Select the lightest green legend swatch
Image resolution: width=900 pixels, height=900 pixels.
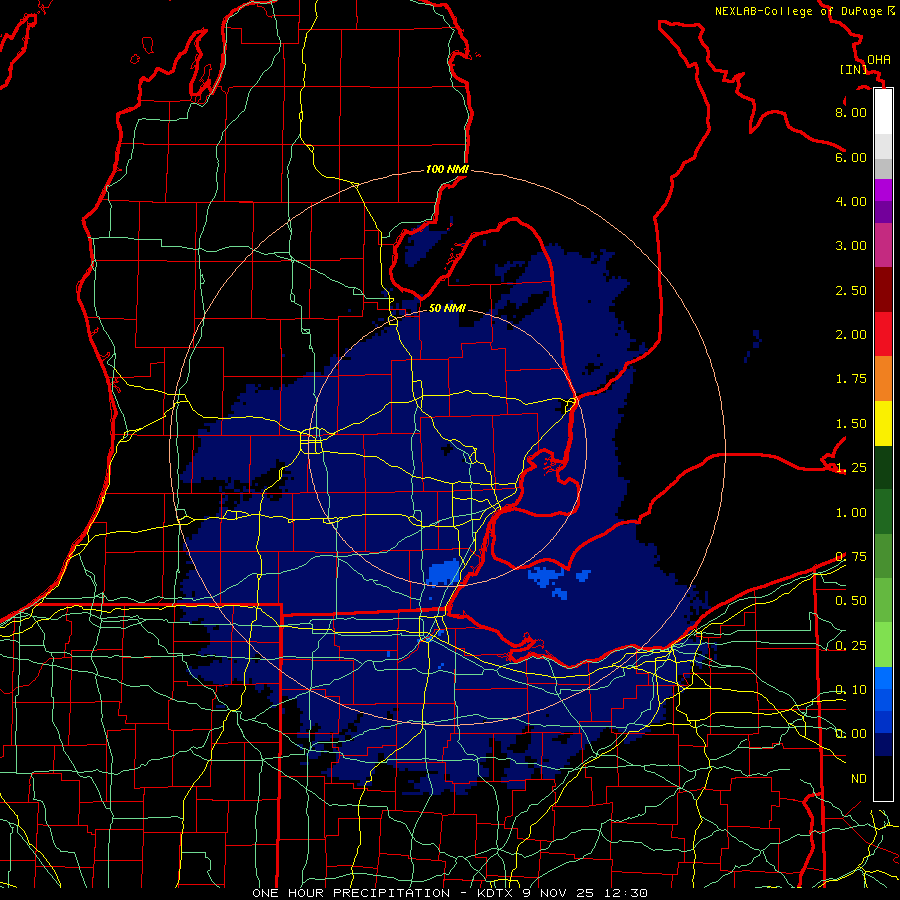[883, 645]
